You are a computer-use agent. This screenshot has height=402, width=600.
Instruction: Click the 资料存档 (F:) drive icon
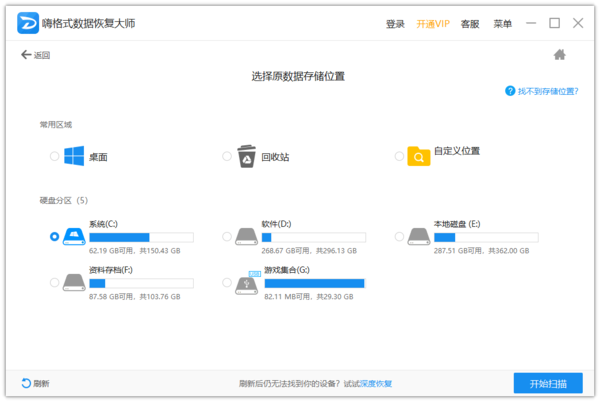(74, 282)
